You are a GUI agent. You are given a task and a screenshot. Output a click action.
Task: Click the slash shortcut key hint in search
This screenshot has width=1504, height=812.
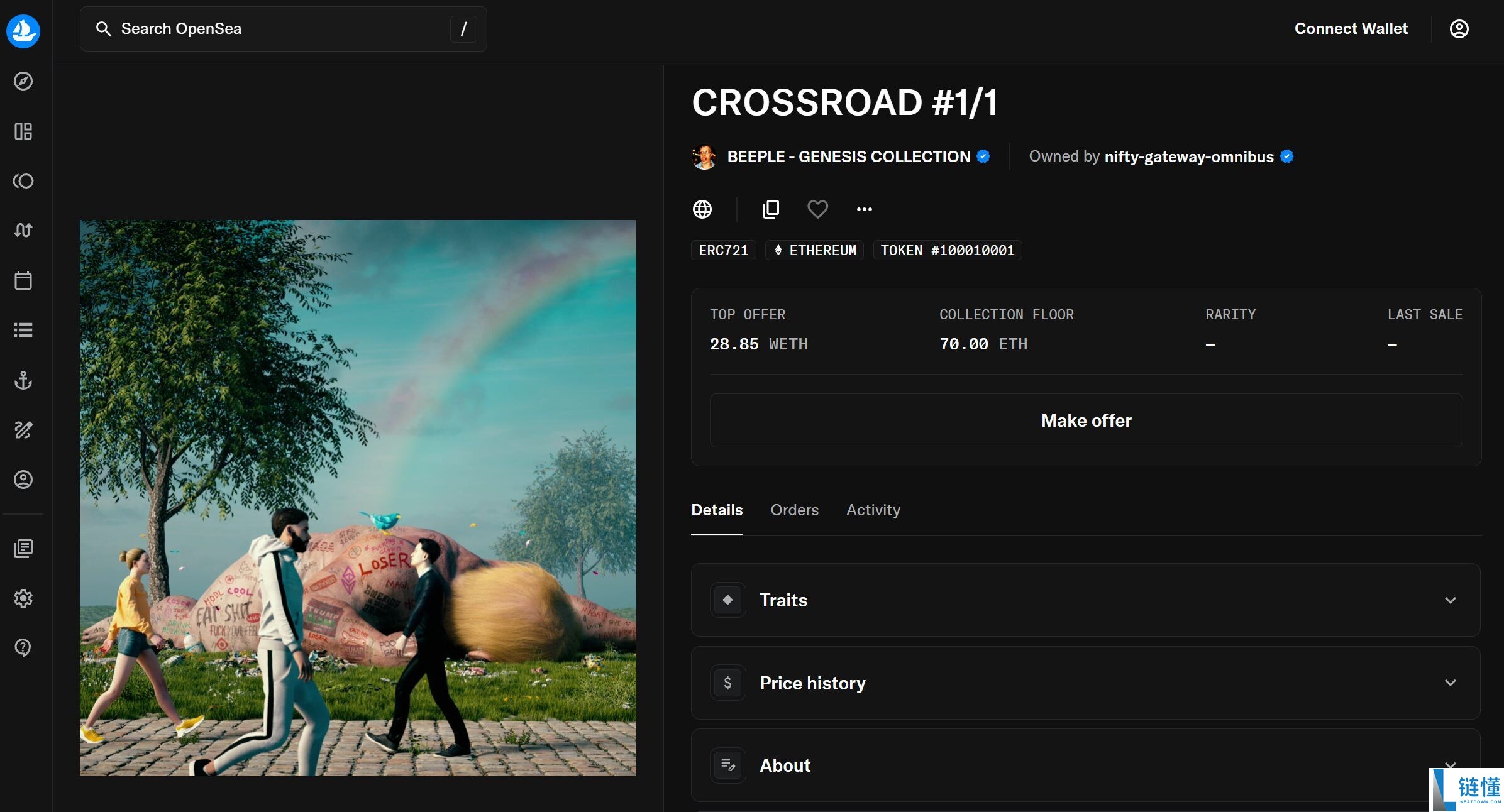pyautogui.click(x=463, y=29)
